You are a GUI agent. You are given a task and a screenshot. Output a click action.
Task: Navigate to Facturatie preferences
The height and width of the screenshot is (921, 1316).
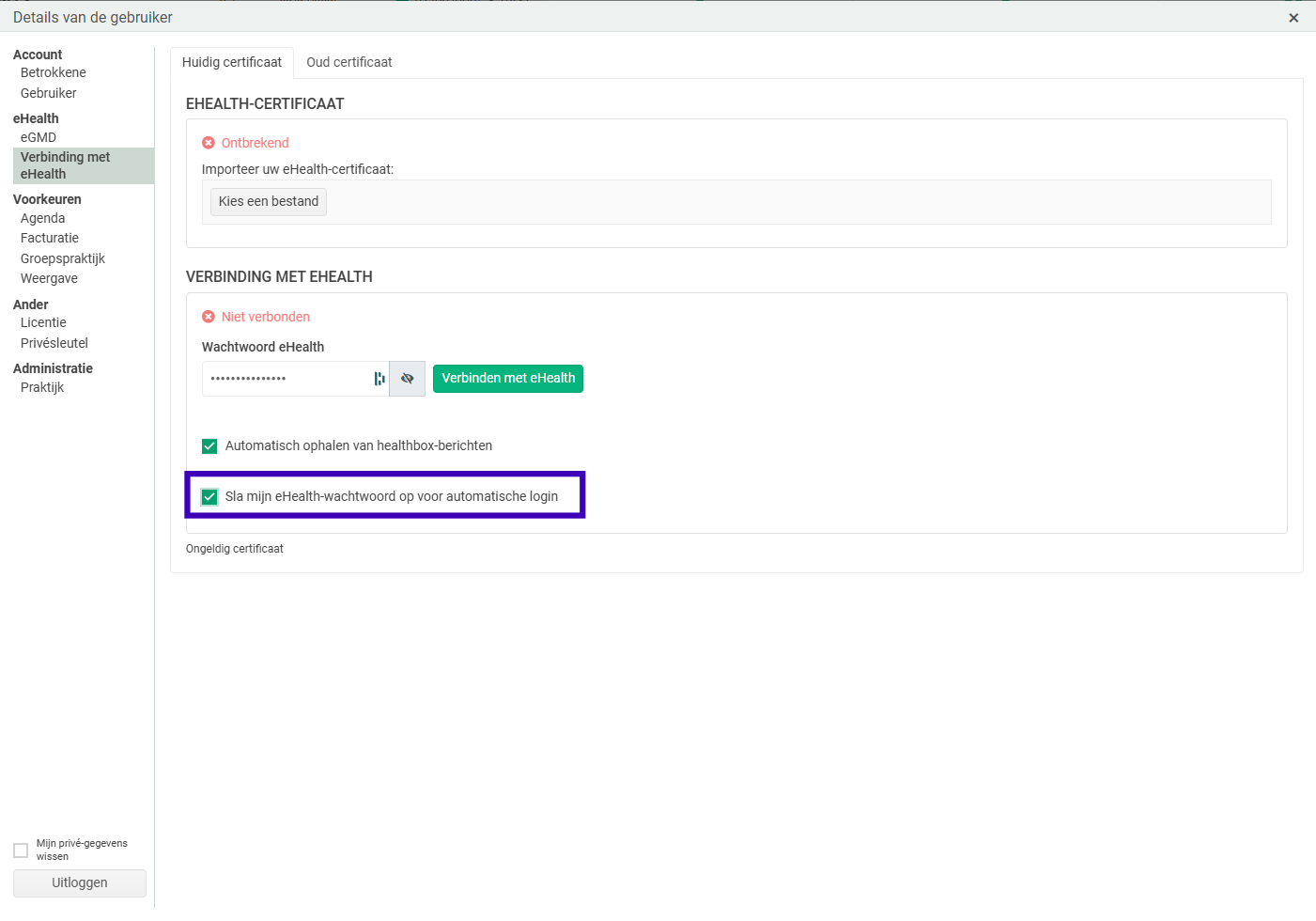coord(50,238)
